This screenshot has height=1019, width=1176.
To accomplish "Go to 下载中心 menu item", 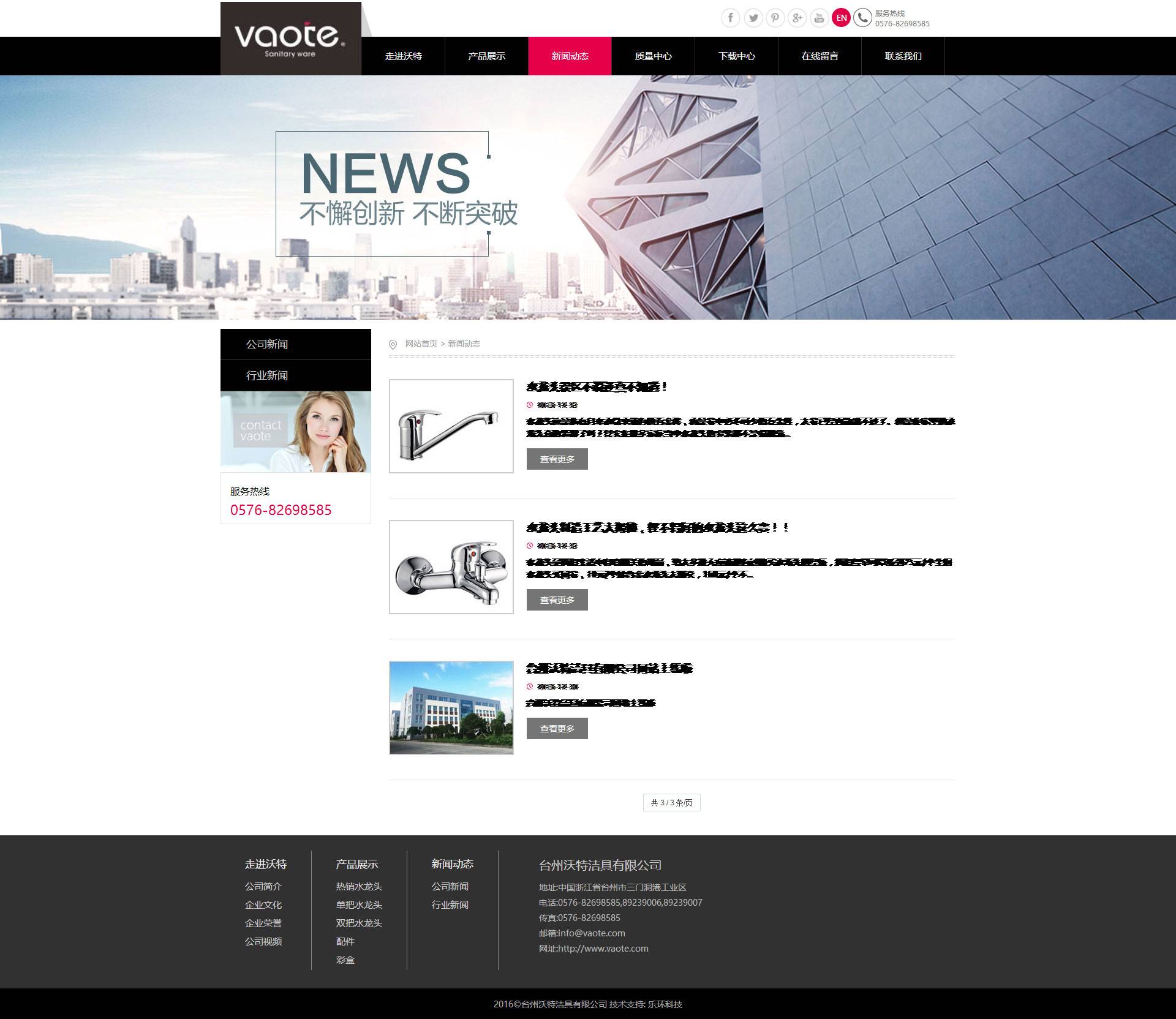I will 736,56.
